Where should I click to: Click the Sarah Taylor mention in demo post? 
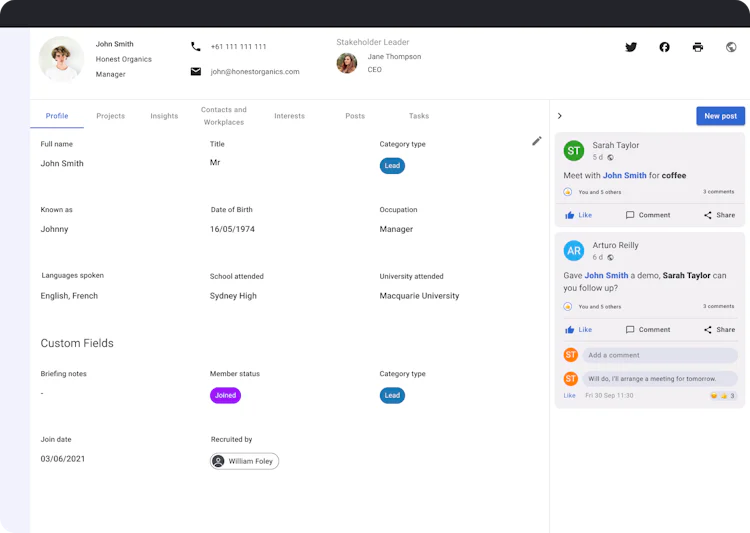click(686, 276)
